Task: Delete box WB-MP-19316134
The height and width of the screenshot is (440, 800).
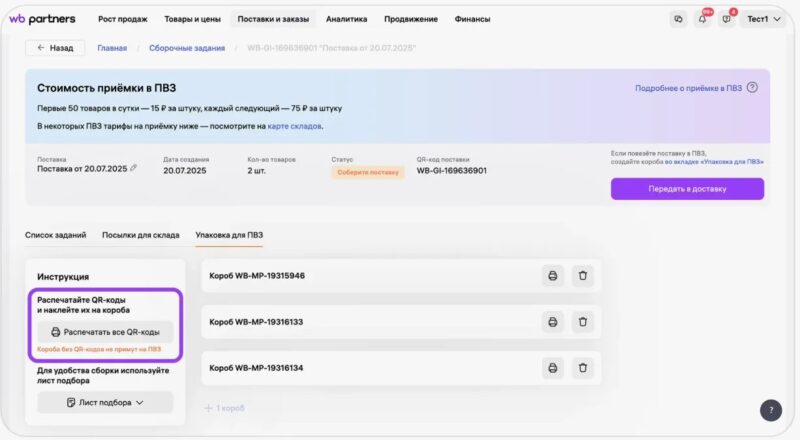Action: 583,368
